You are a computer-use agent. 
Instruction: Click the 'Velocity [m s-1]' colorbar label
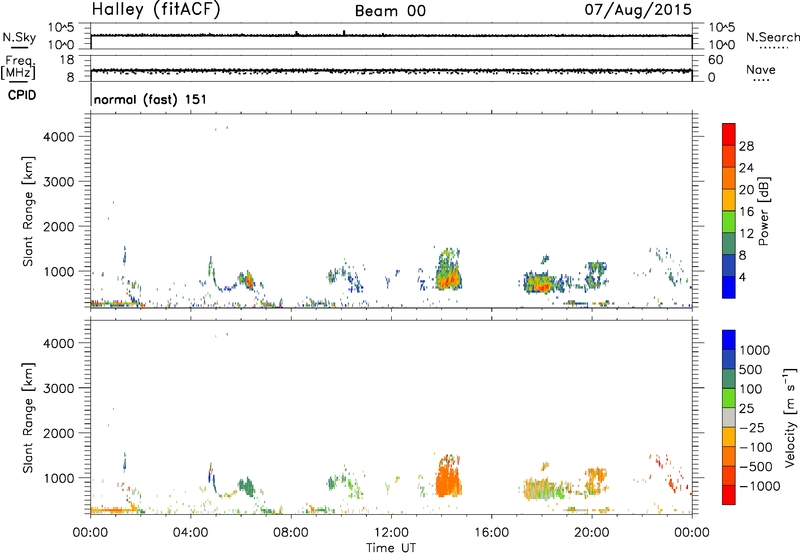[x=790, y=417]
